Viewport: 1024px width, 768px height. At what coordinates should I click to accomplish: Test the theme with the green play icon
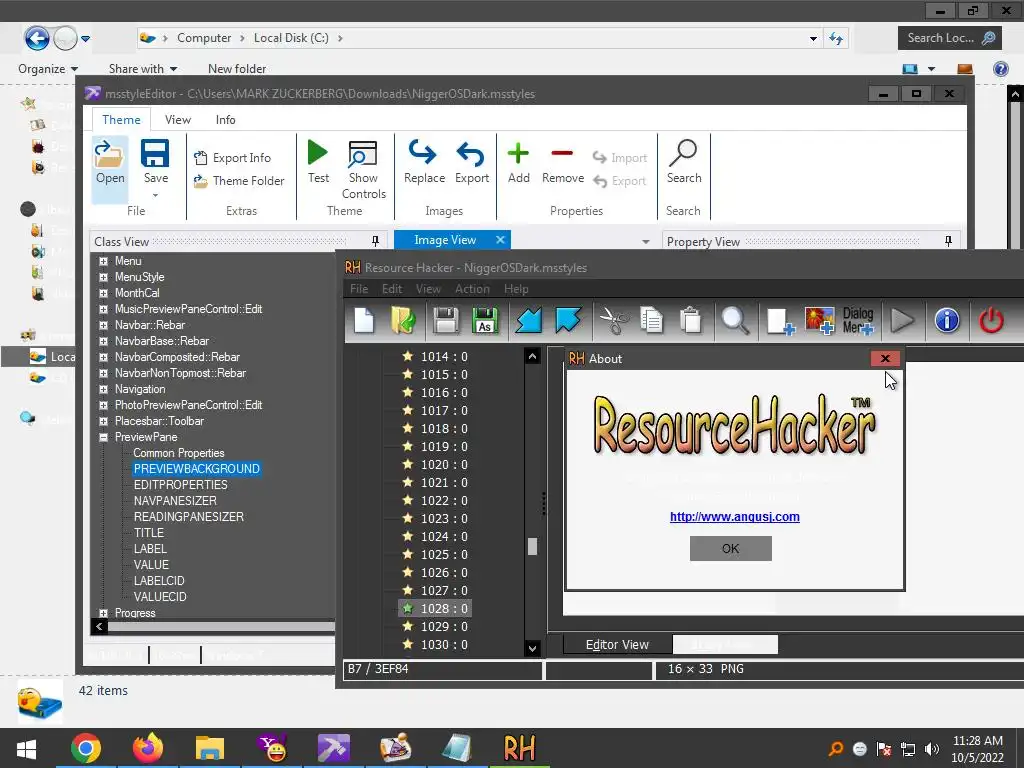click(x=318, y=162)
